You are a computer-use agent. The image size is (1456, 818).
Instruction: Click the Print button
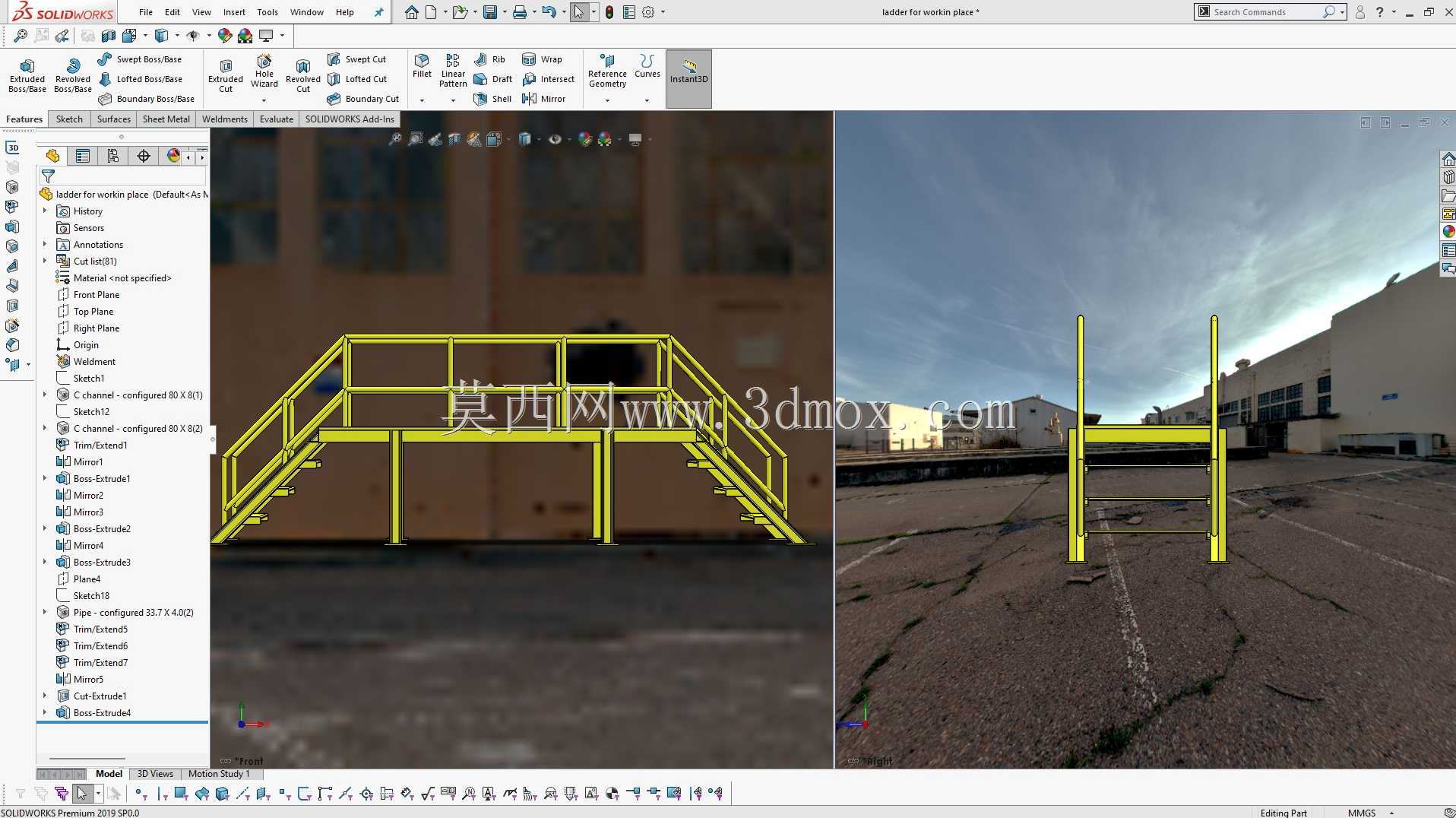click(x=520, y=12)
